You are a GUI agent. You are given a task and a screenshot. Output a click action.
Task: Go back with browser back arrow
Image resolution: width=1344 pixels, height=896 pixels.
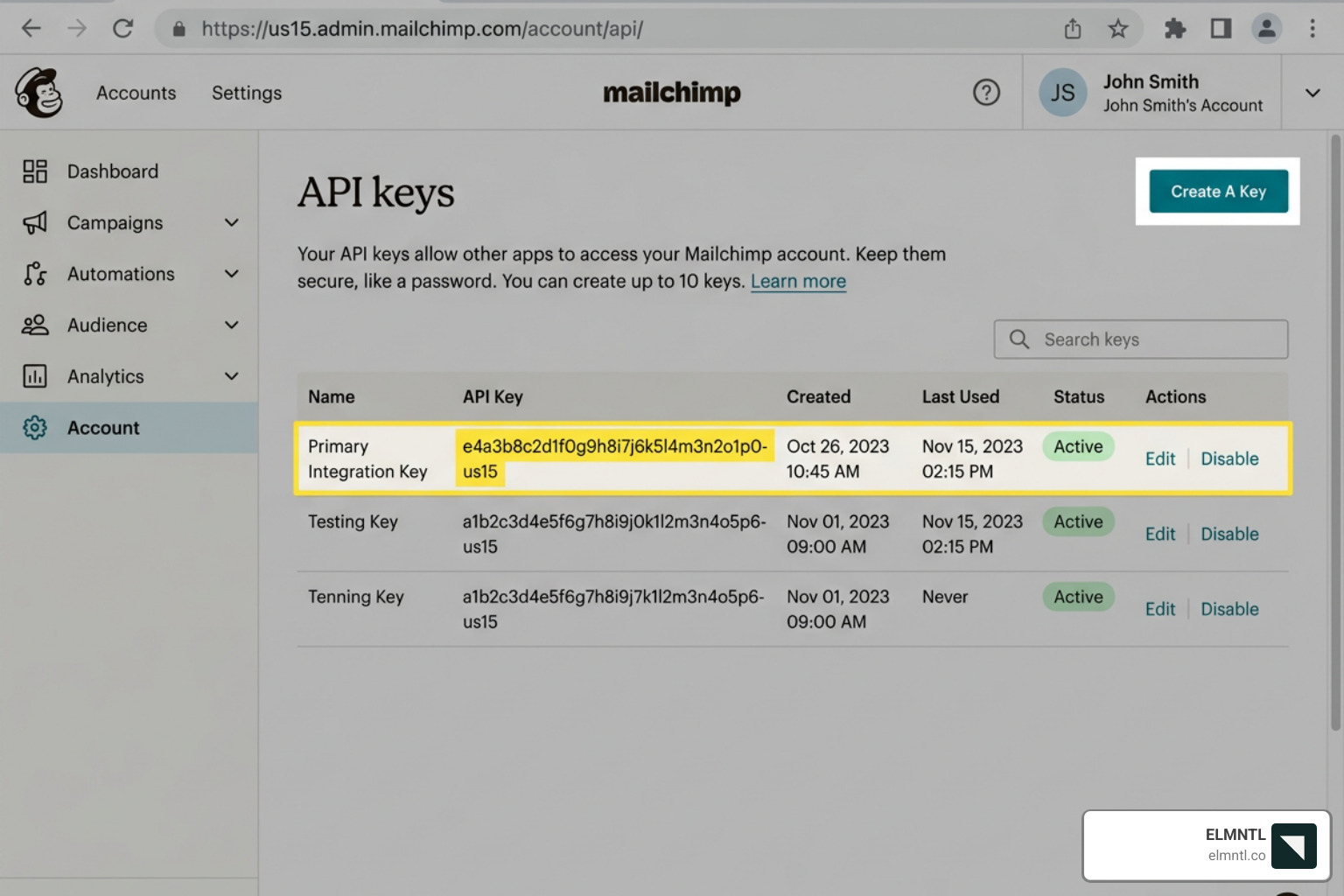tap(31, 29)
